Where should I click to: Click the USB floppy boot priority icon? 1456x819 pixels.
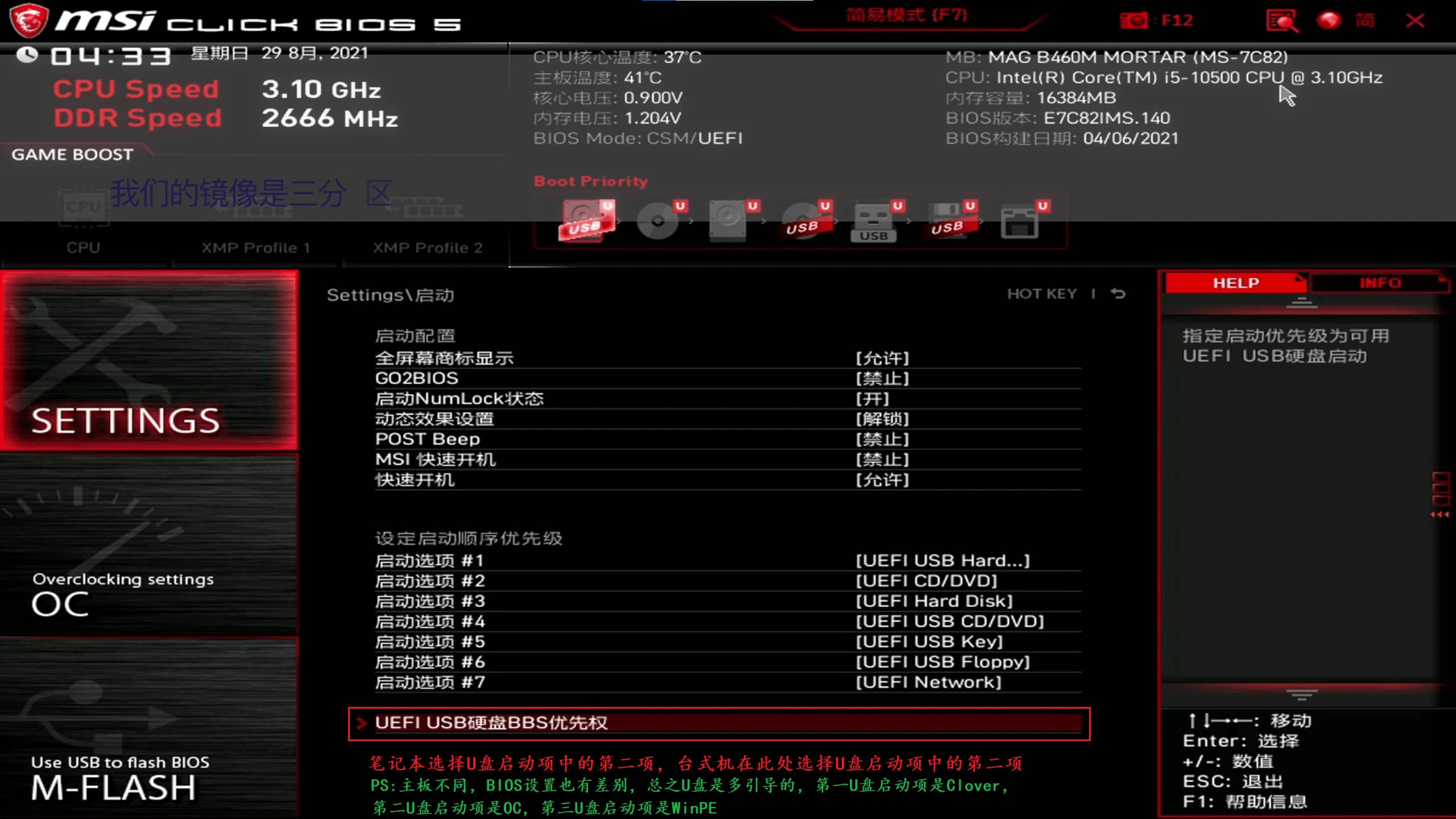(x=947, y=221)
